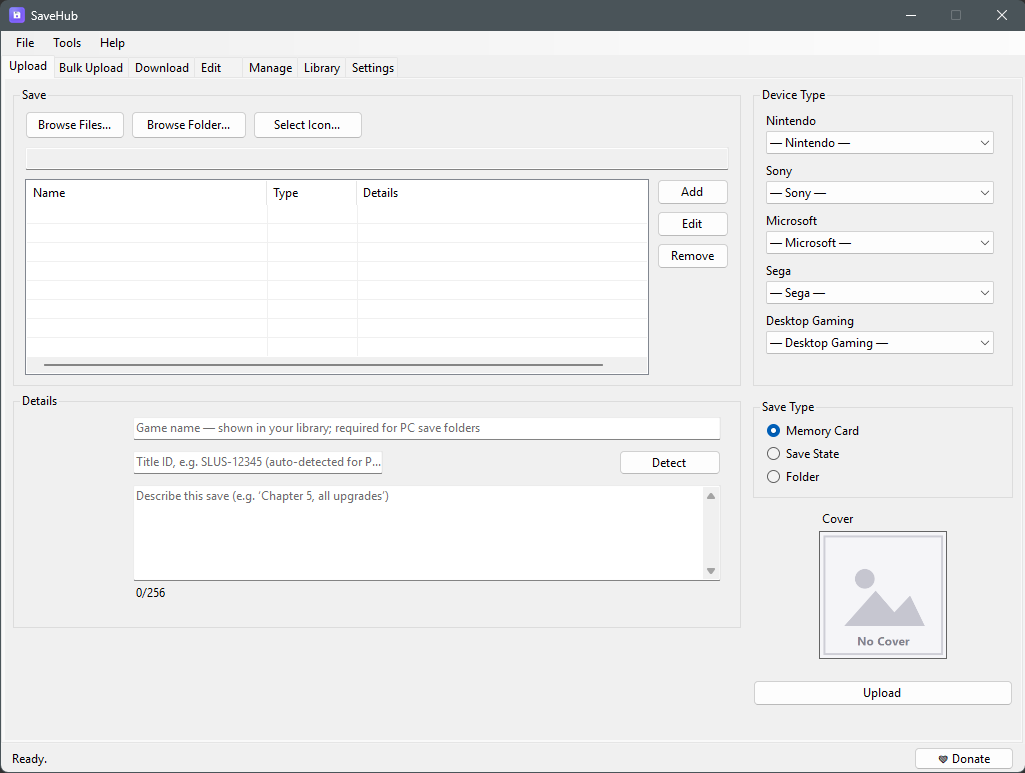Switch to the Library tab
1025x773 pixels.
[322, 68]
